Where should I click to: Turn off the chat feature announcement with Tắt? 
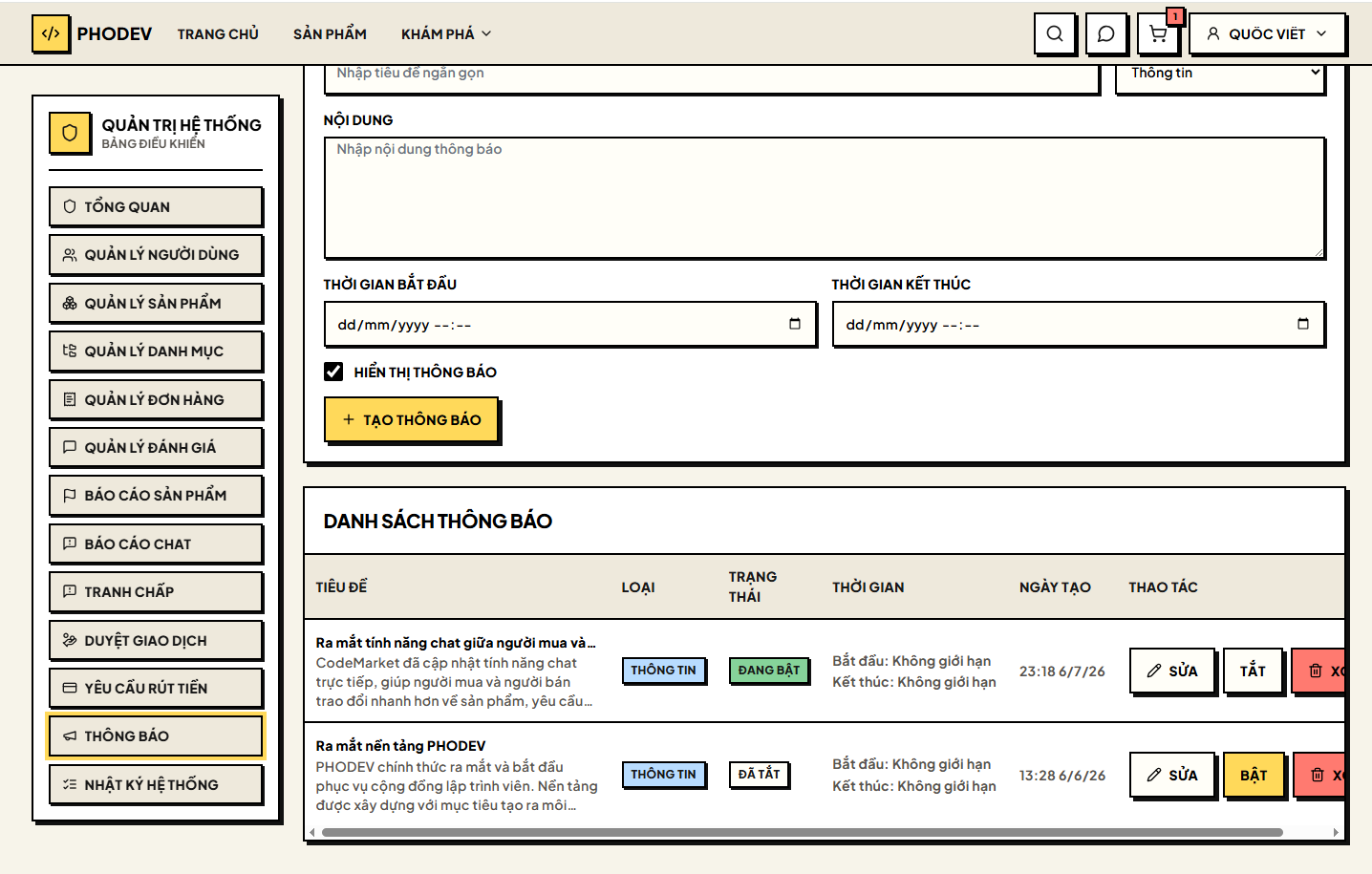pyautogui.click(x=1253, y=671)
